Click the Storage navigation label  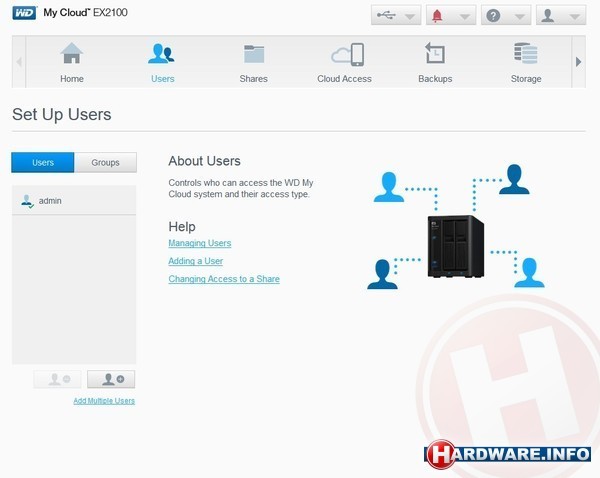click(526, 79)
